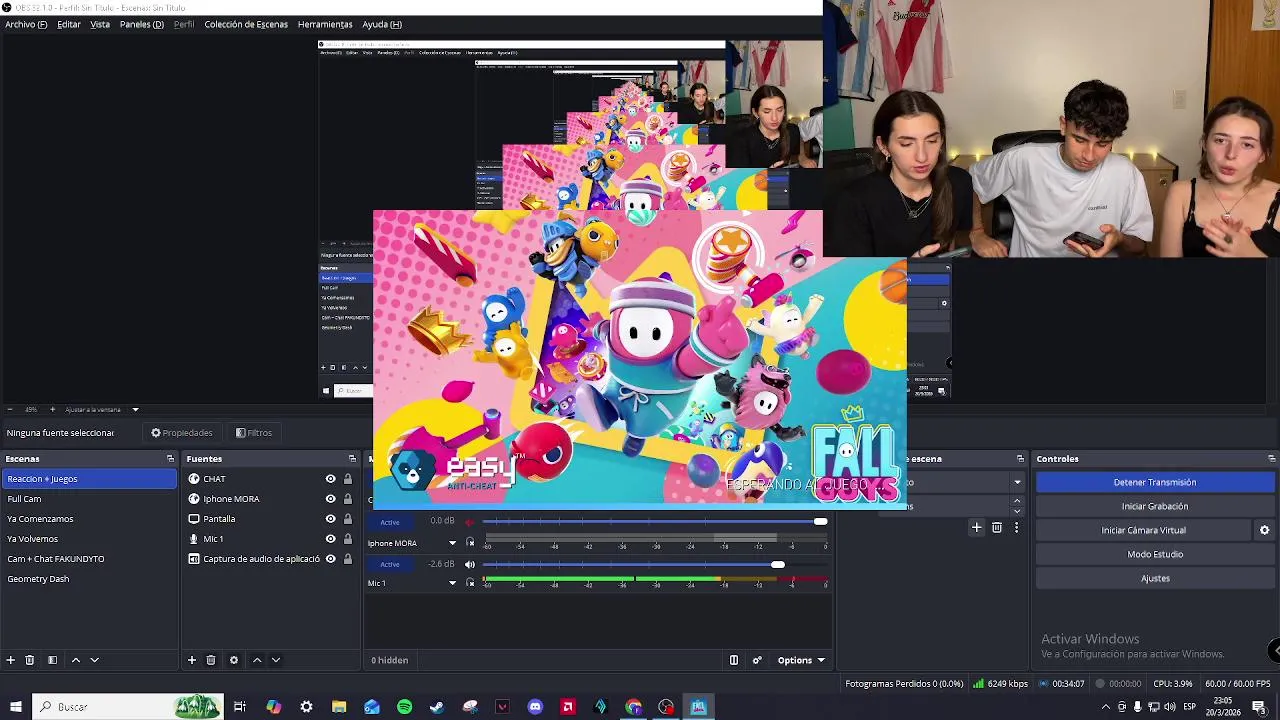Open Spotify from the taskbar
The image size is (1280, 720).
coord(404,707)
